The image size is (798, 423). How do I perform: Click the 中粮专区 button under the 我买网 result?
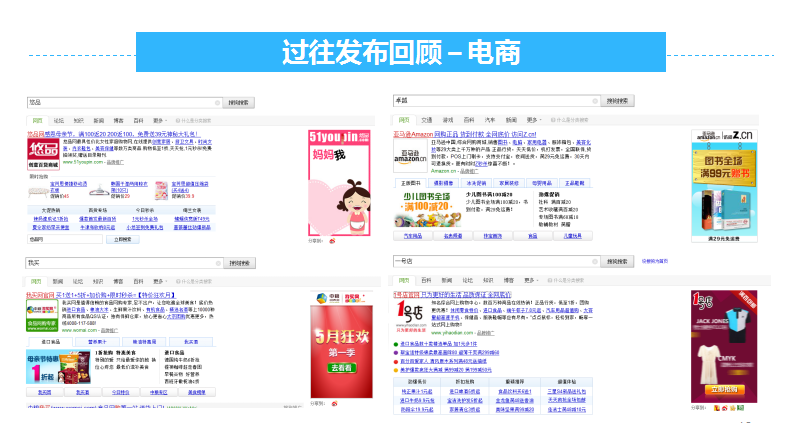[159, 392]
